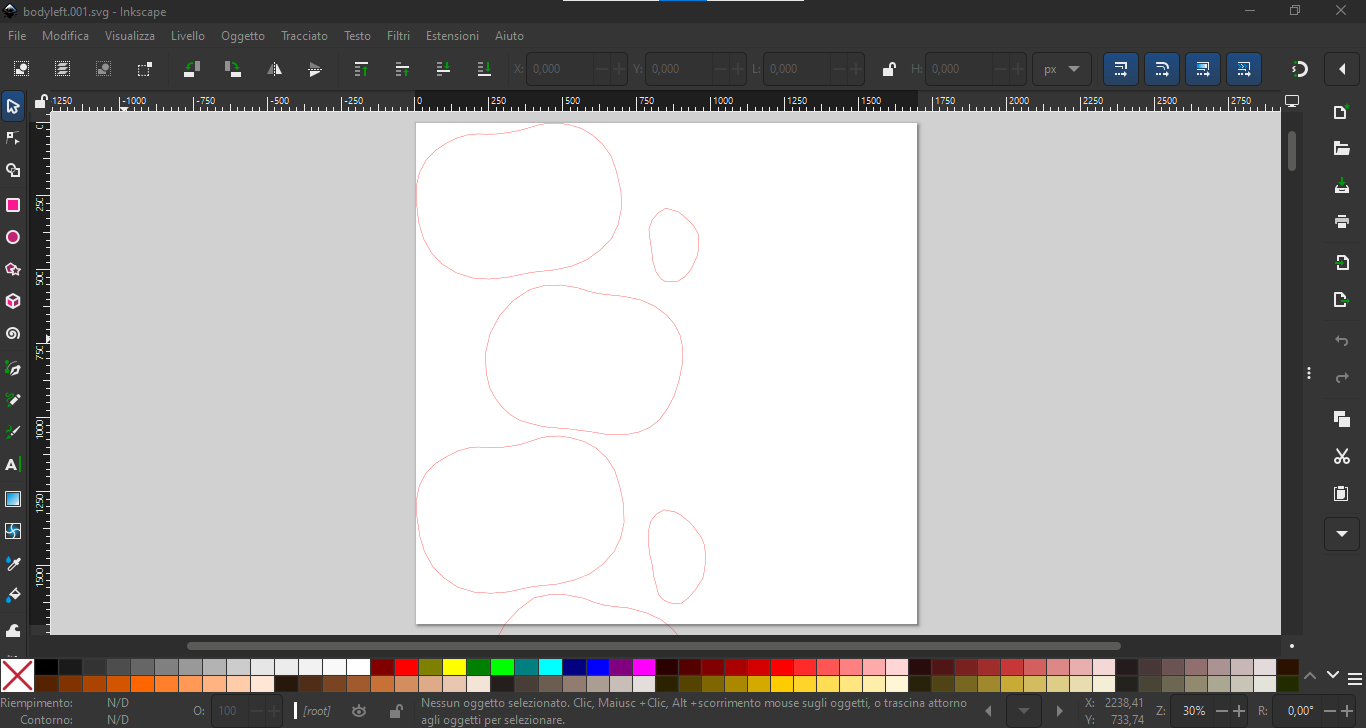Toggle scale stroke width with object

(1120, 69)
